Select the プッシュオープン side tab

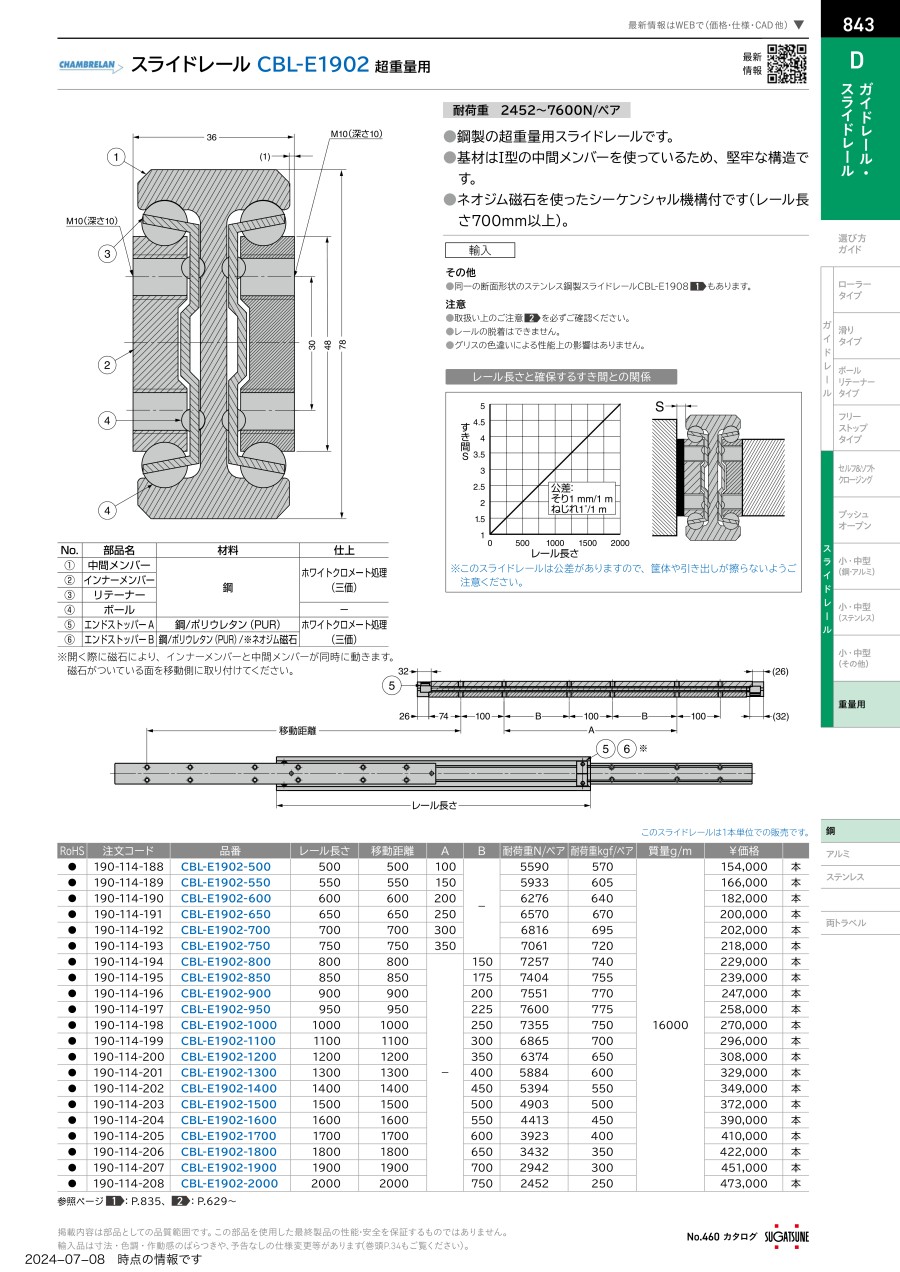point(855,519)
